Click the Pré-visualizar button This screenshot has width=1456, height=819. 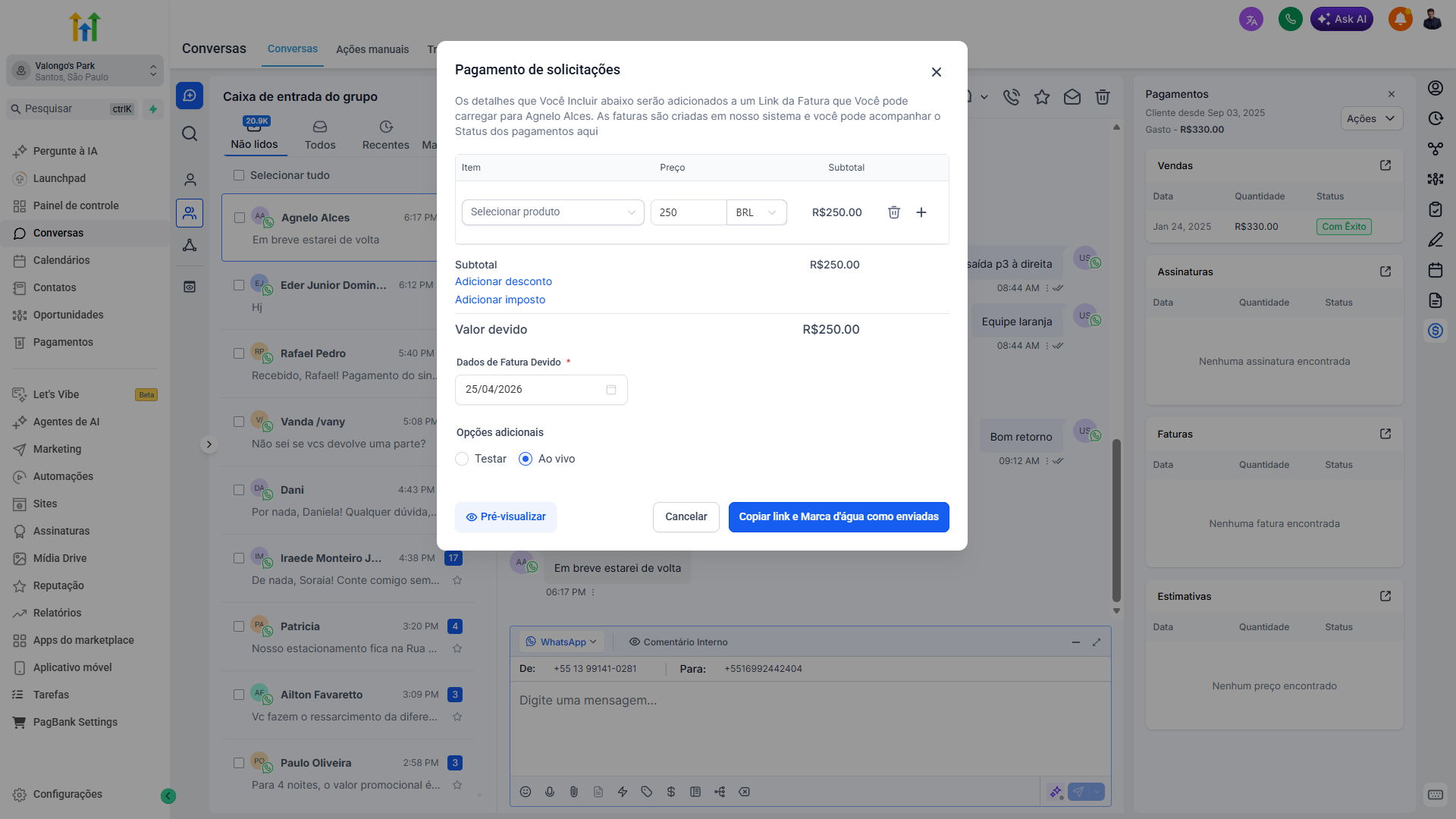tap(506, 517)
